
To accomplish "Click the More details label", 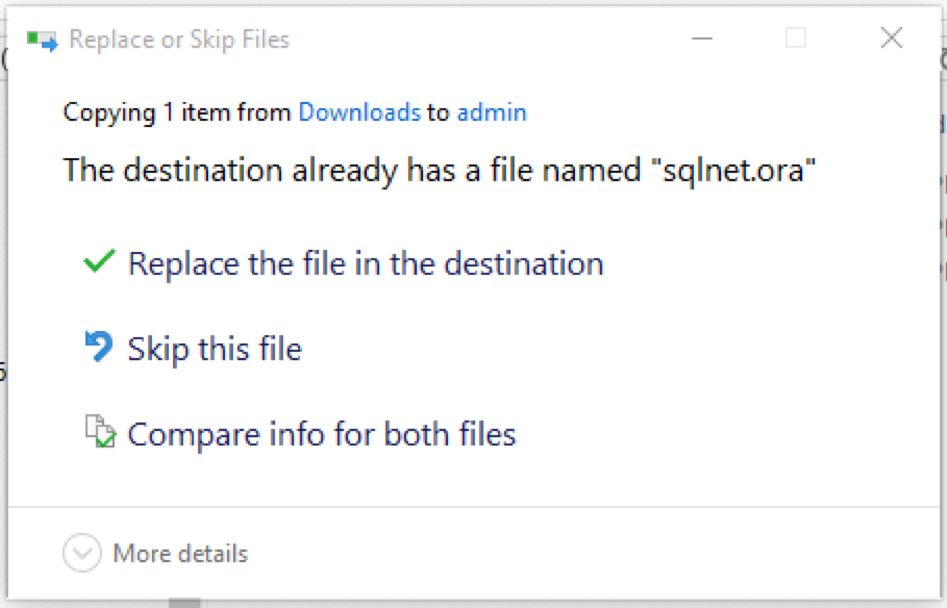I will pos(180,553).
